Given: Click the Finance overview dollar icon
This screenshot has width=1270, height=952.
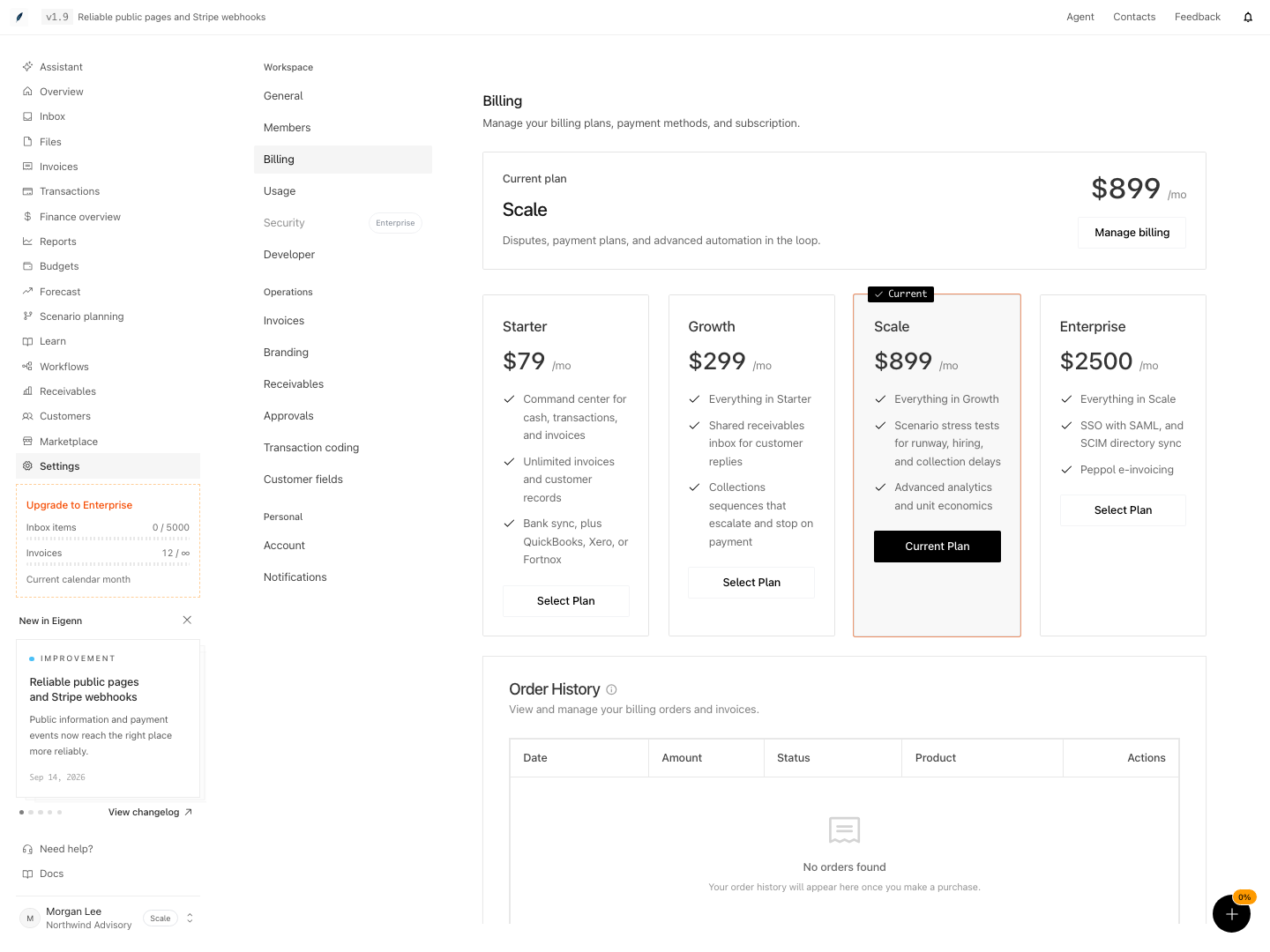Looking at the screenshot, I should (27, 217).
